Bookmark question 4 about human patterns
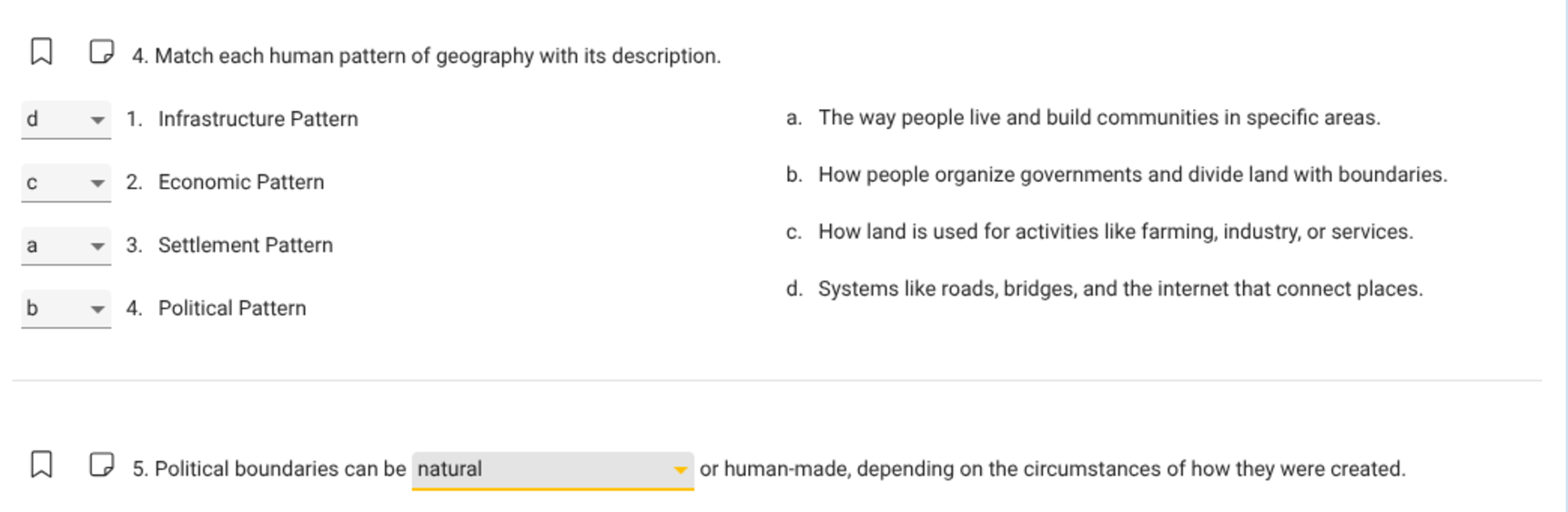The image size is (1568, 512). point(41,52)
